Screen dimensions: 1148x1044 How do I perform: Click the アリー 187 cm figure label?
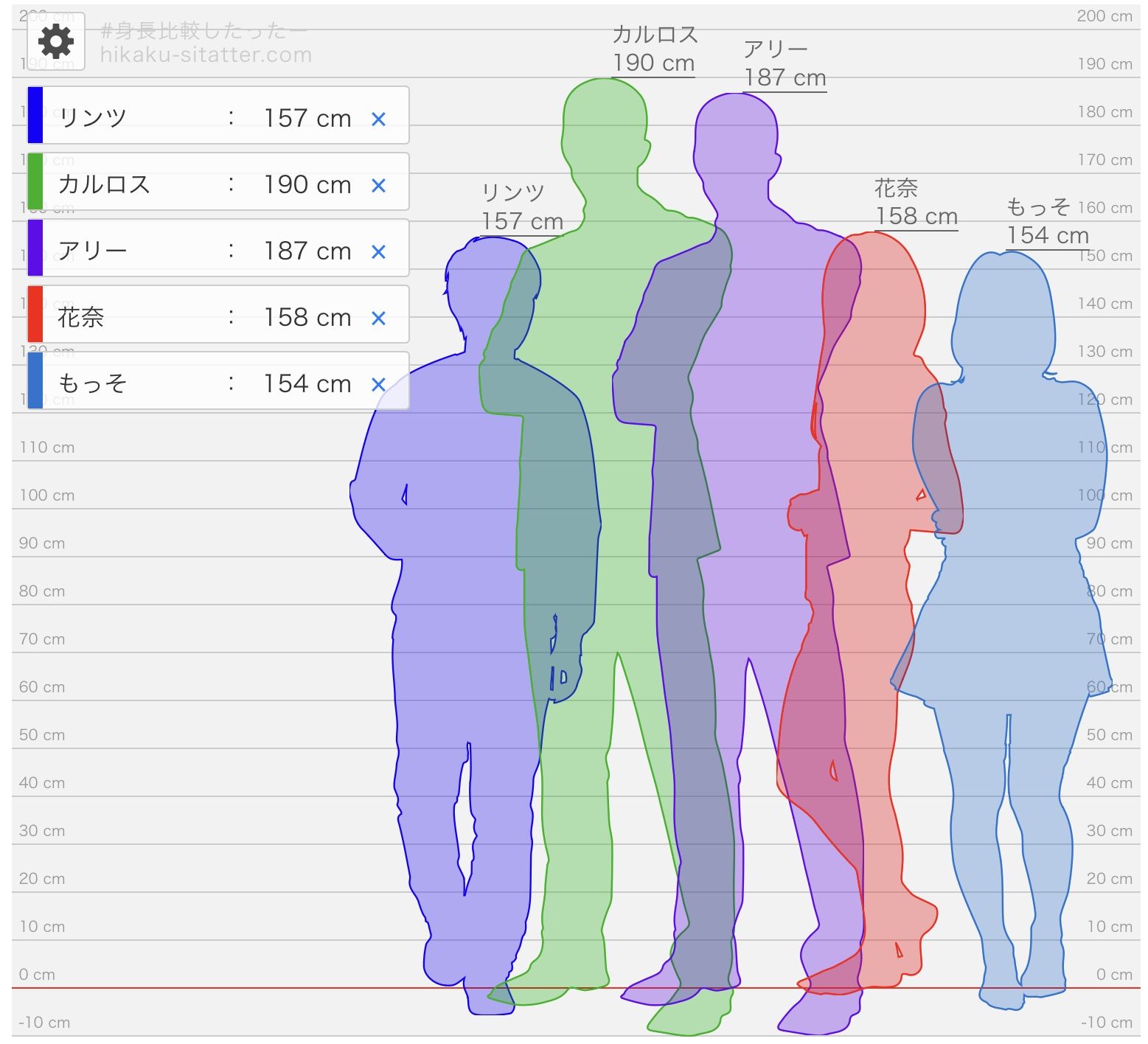click(x=785, y=64)
